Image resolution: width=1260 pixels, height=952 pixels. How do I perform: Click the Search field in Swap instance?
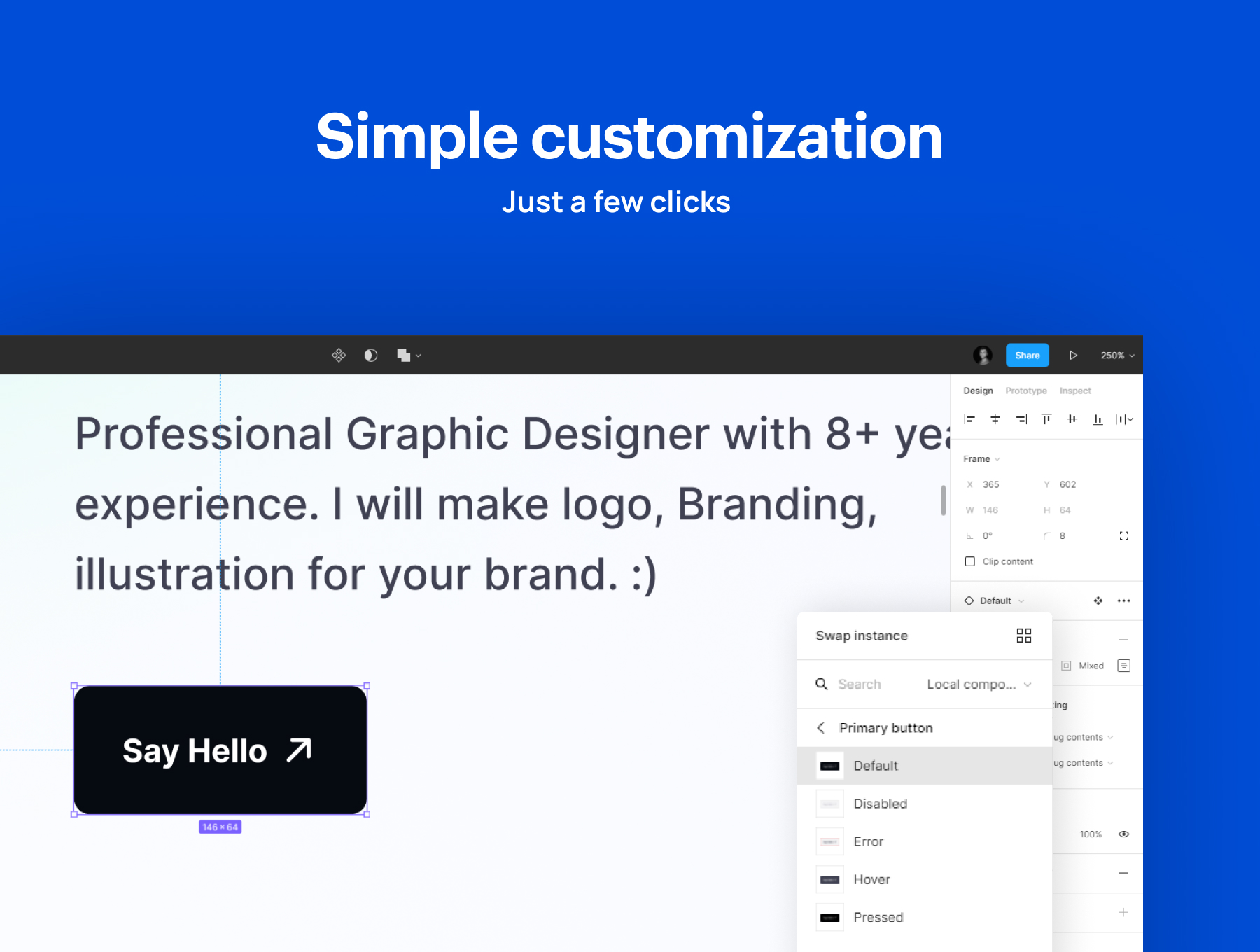(x=860, y=685)
